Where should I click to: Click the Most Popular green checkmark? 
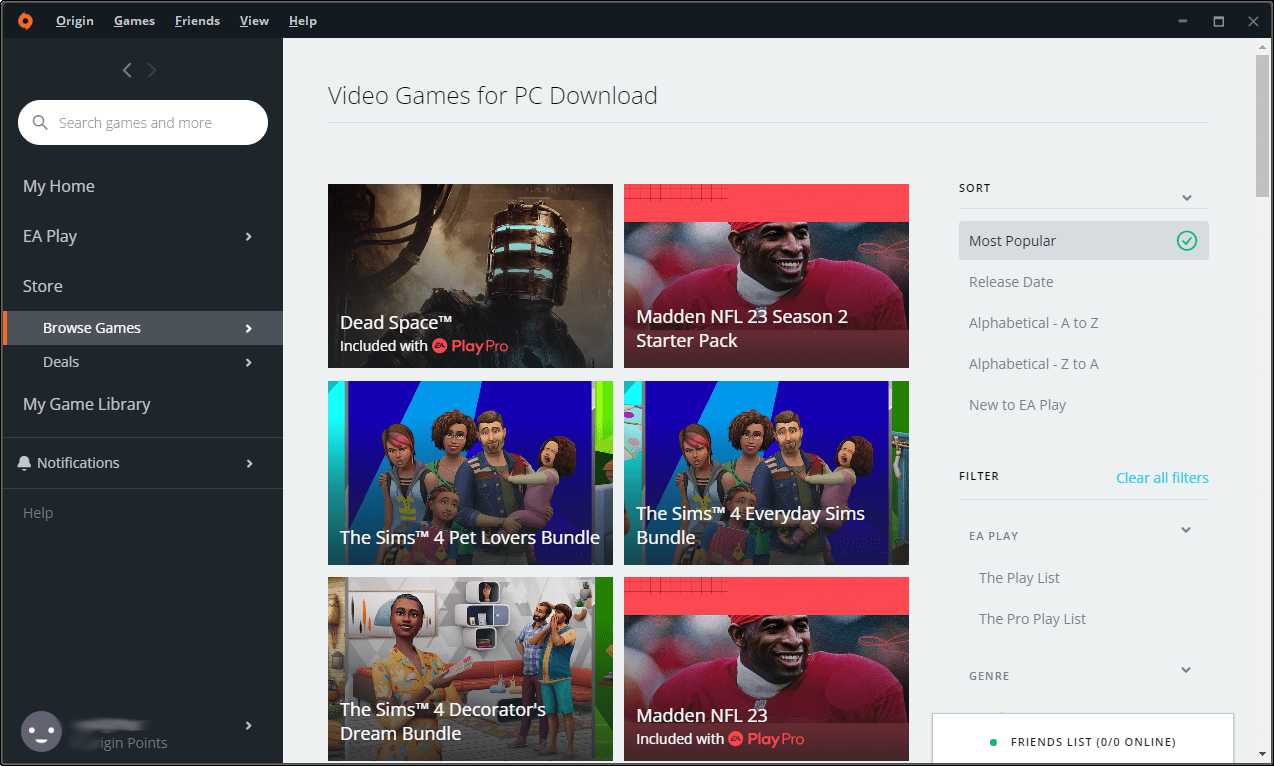(x=1187, y=240)
